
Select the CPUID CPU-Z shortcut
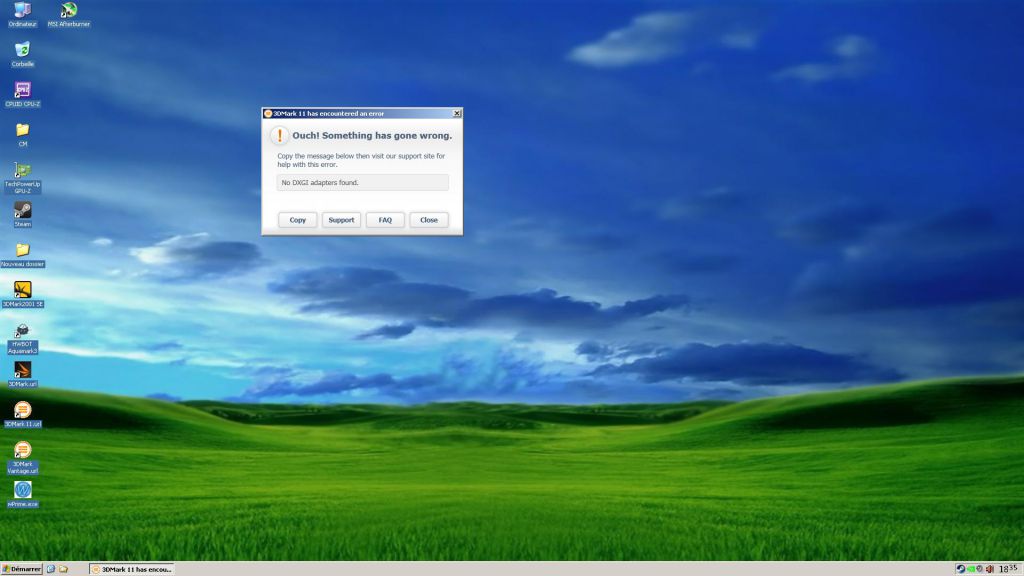[x=22, y=94]
